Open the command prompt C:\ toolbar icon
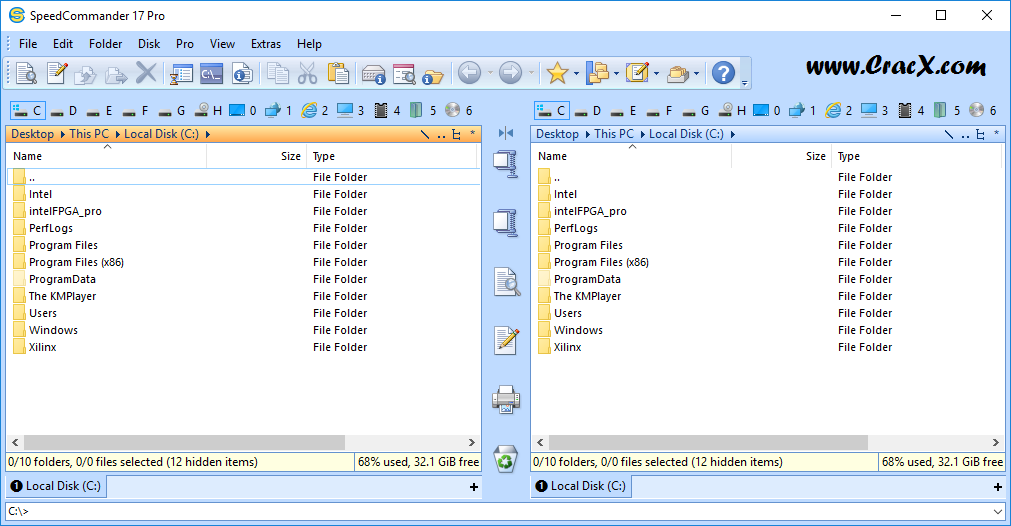 click(x=211, y=73)
